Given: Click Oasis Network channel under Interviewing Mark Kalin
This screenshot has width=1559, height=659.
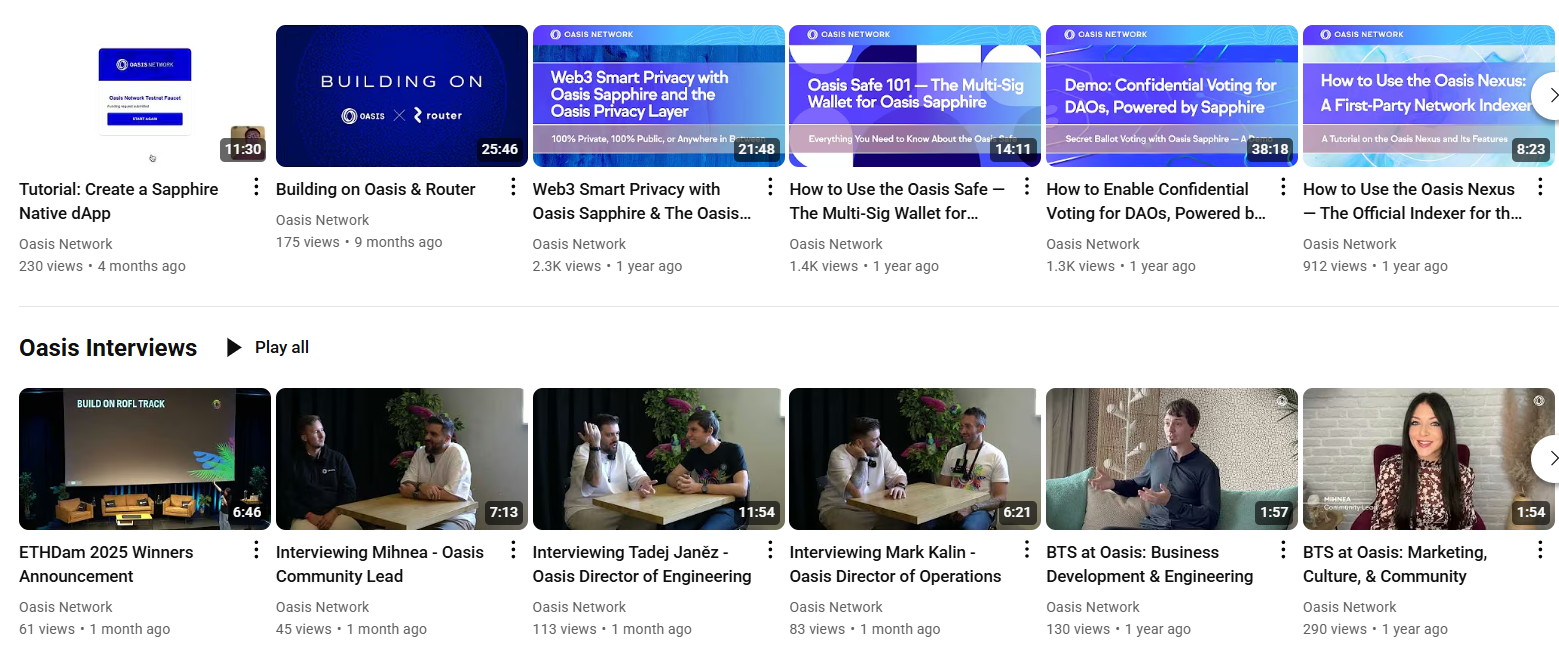Looking at the screenshot, I should point(836,607).
